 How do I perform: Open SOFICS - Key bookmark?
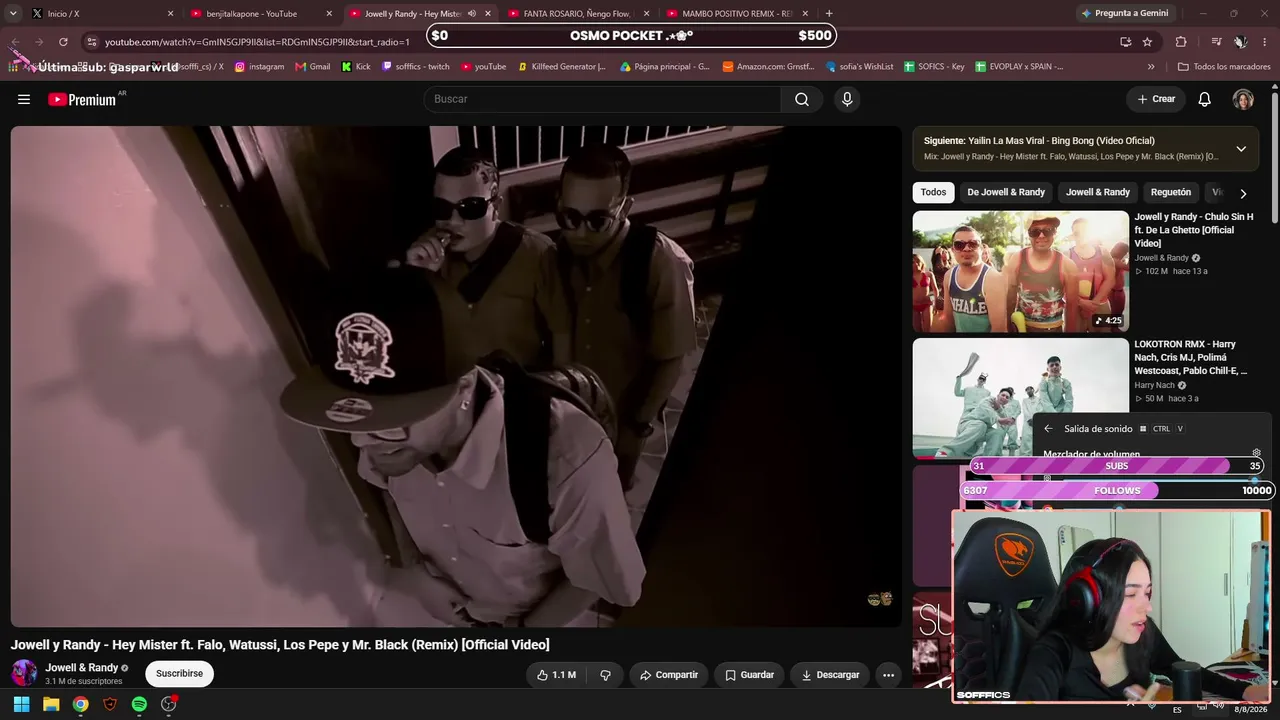coord(934,67)
